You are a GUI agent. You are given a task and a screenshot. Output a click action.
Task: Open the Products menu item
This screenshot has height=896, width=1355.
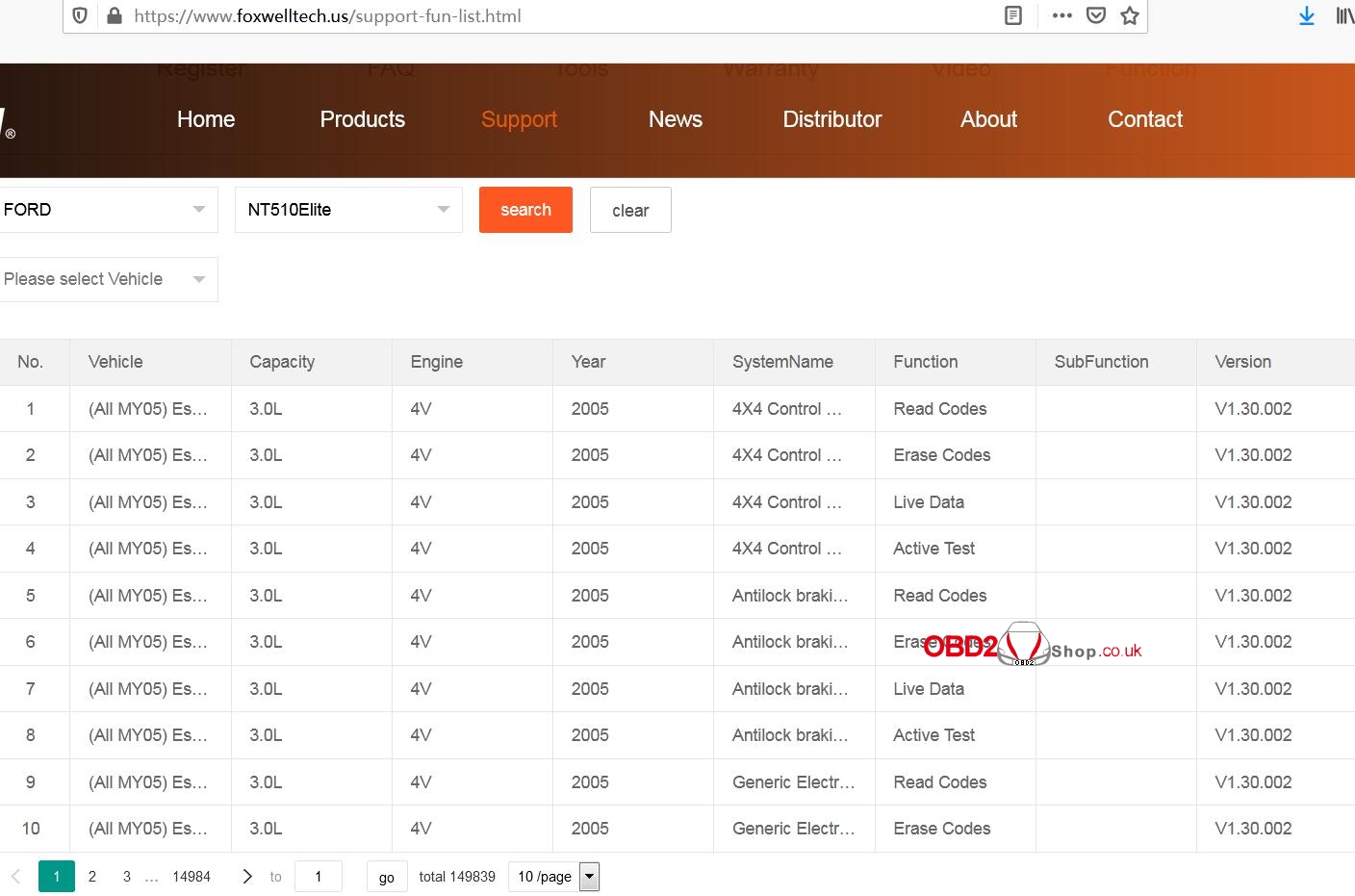[x=362, y=119]
